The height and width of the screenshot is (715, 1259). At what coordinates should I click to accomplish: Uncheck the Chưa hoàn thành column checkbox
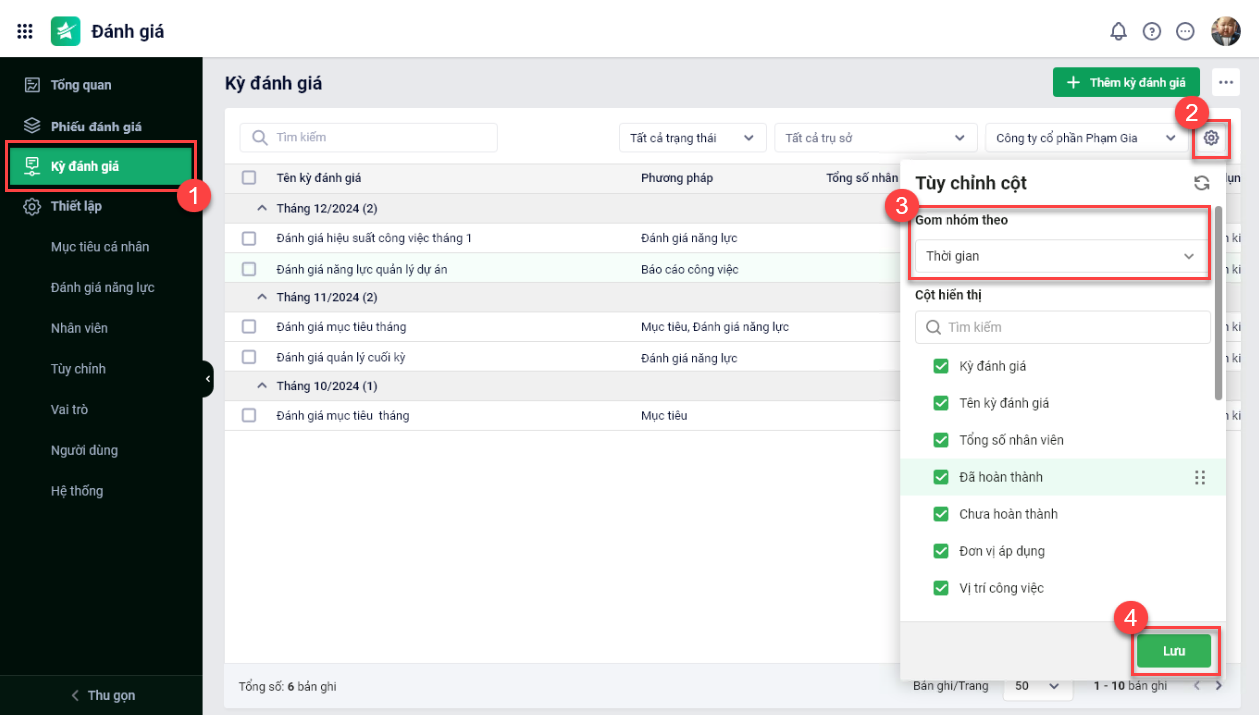pos(941,514)
